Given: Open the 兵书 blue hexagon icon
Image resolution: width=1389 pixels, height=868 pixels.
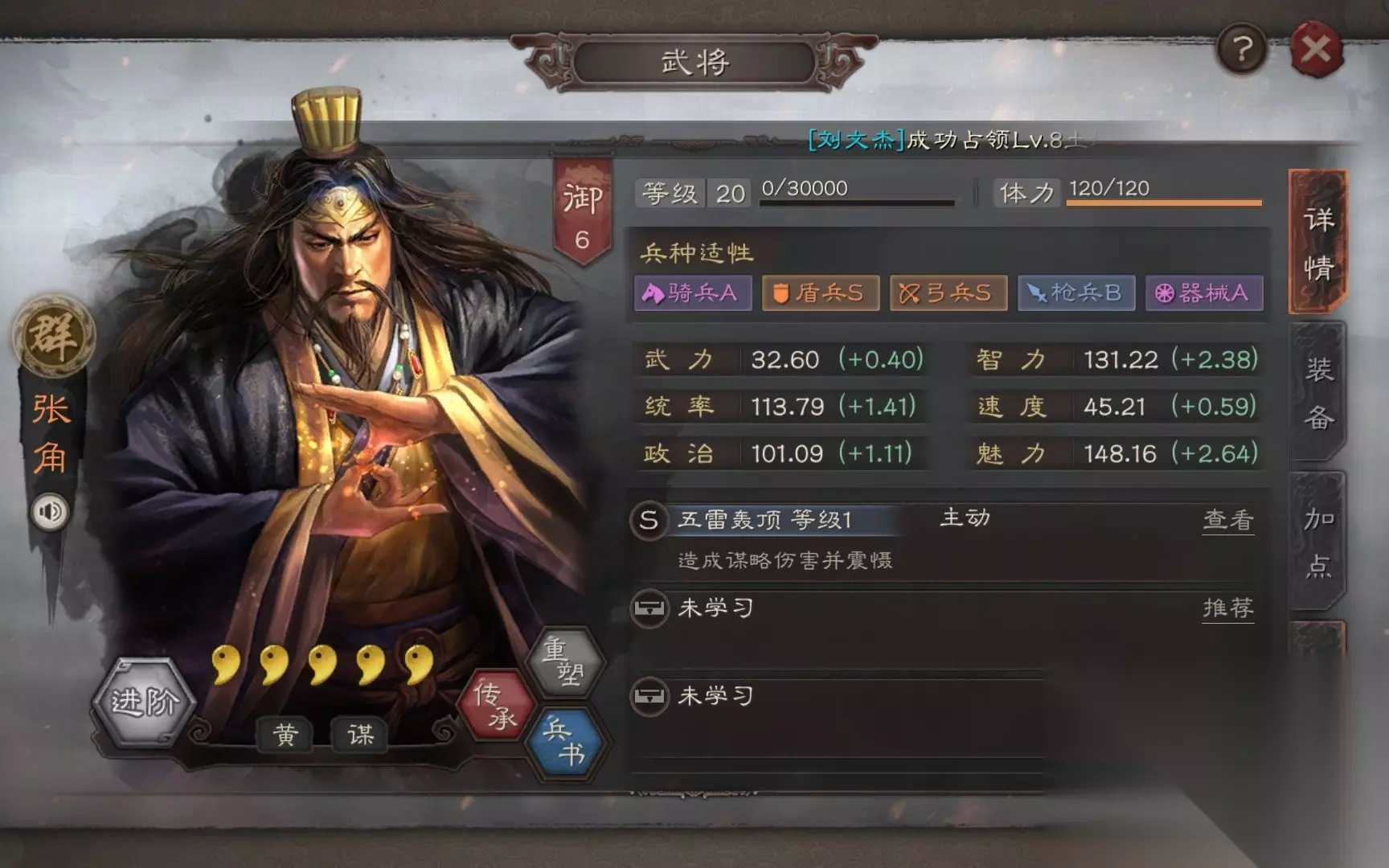Looking at the screenshot, I should coord(564,743).
